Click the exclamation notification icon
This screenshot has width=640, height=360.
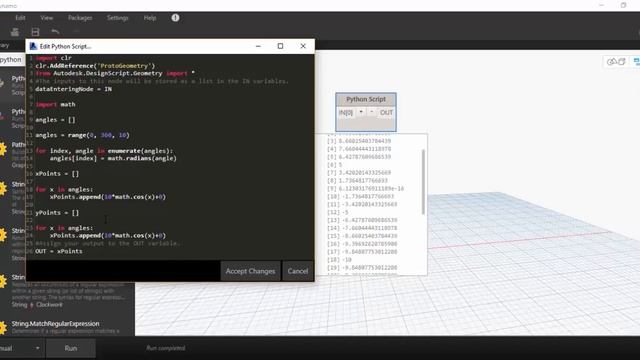(x=176, y=18)
